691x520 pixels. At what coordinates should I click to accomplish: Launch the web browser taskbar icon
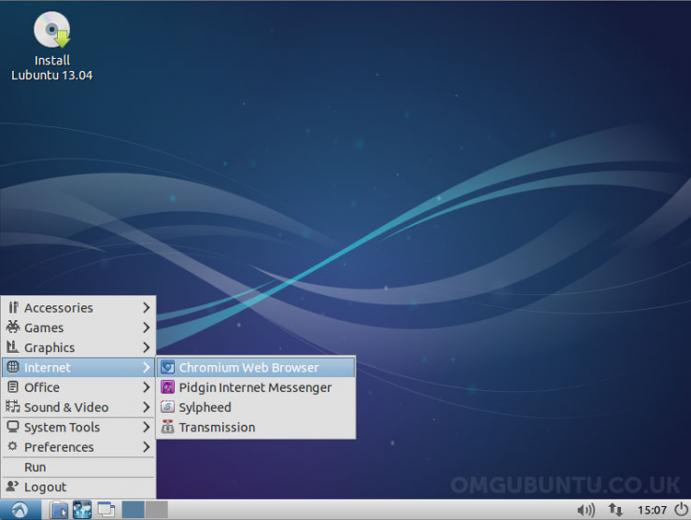[x=82, y=510]
